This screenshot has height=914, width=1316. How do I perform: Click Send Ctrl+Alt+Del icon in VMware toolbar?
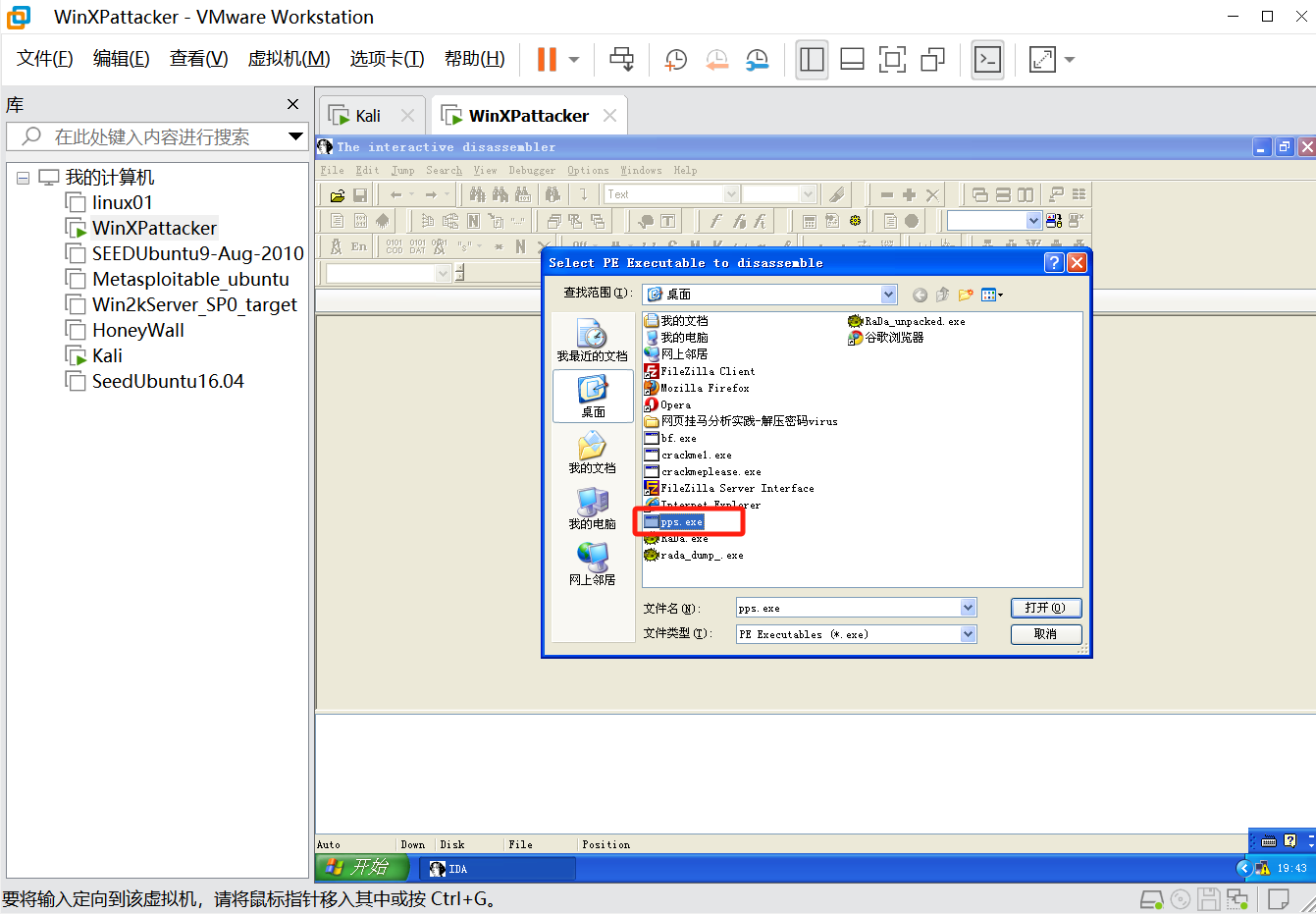tap(621, 60)
